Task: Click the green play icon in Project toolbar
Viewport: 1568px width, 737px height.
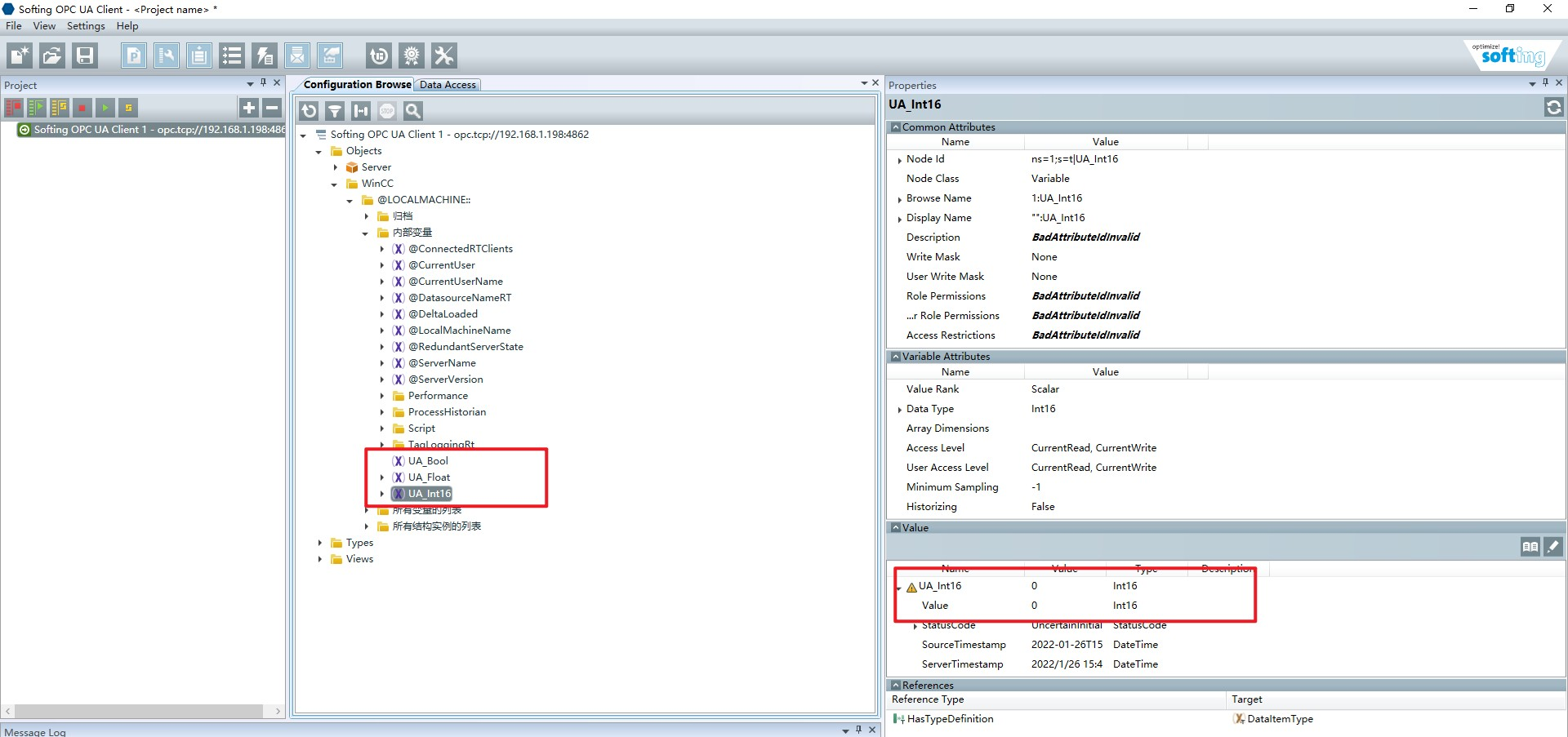Action: point(105,107)
